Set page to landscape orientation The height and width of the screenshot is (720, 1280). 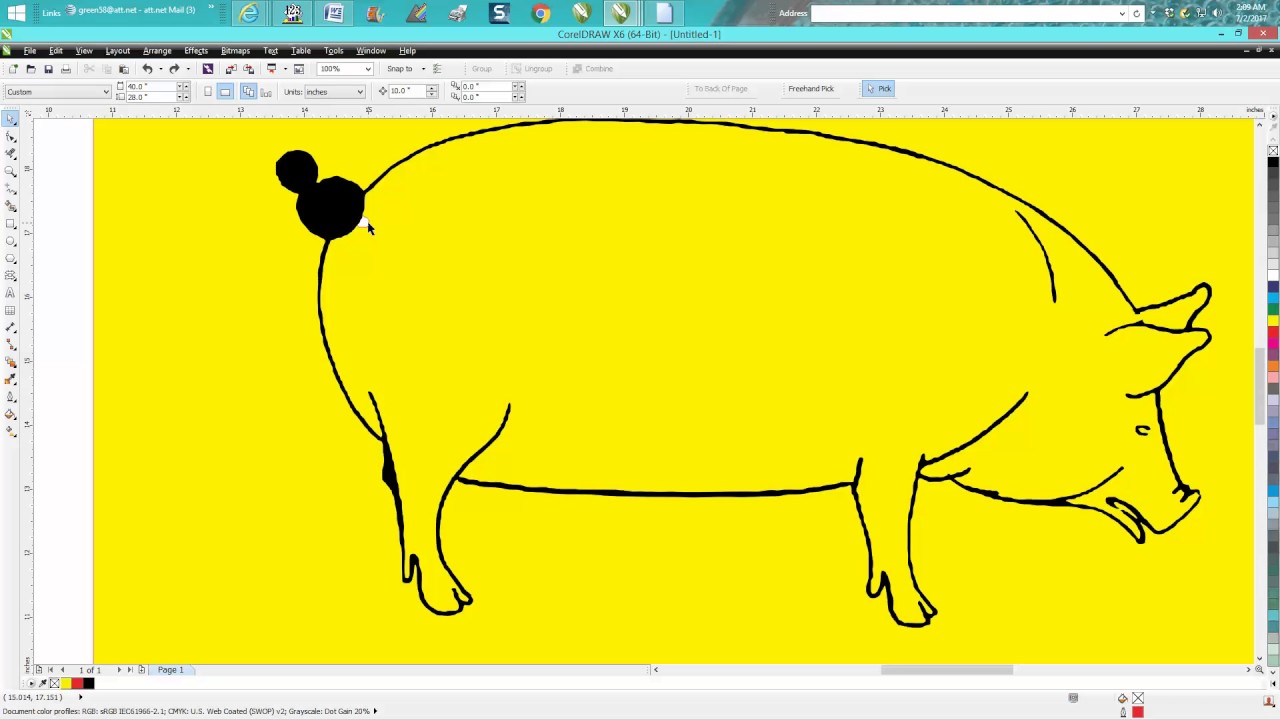tap(225, 92)
